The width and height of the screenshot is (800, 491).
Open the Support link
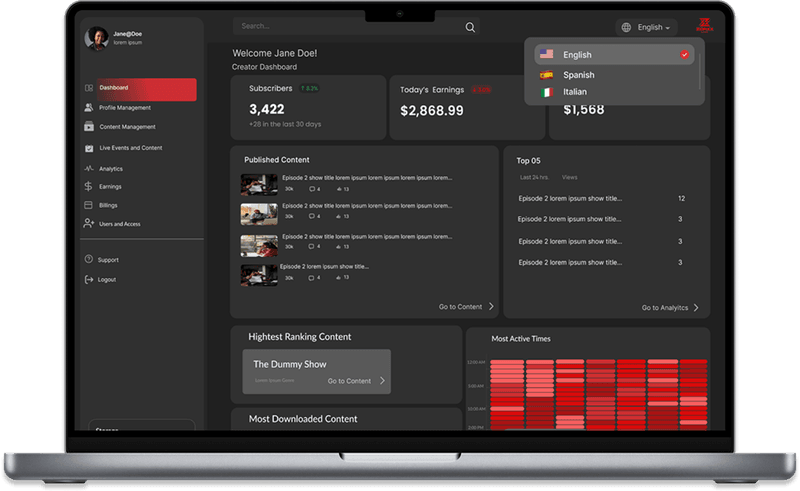(108, 260)
